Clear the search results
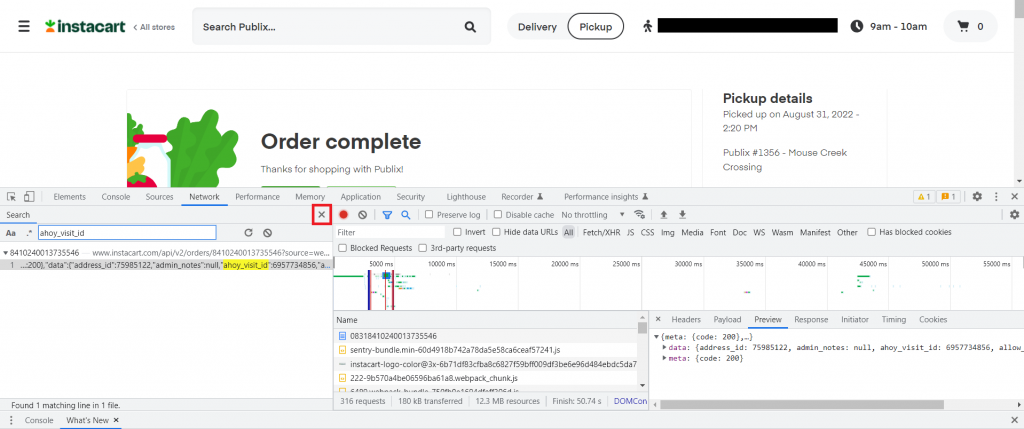Screen dimensions: 1024x429 pyautogui.click(x=267, y=232)
